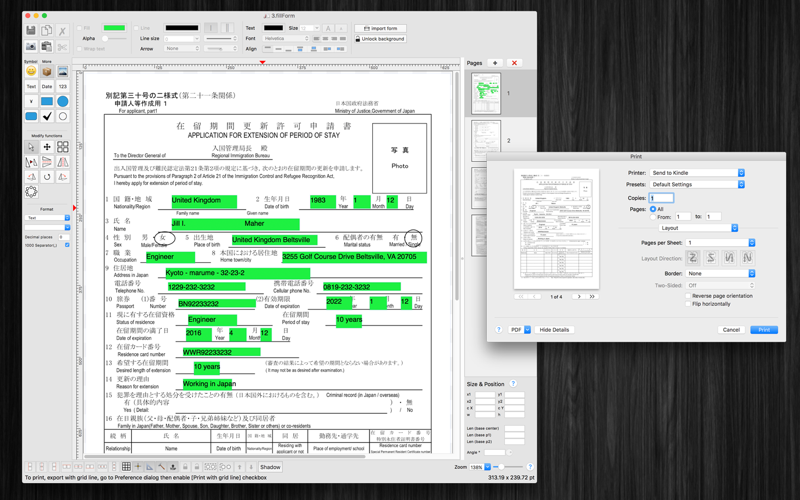Image resolution: width=800 pixels, height=500 pixels.
Task: Open the green fill color swatch
Action: [x=114, y=28]
